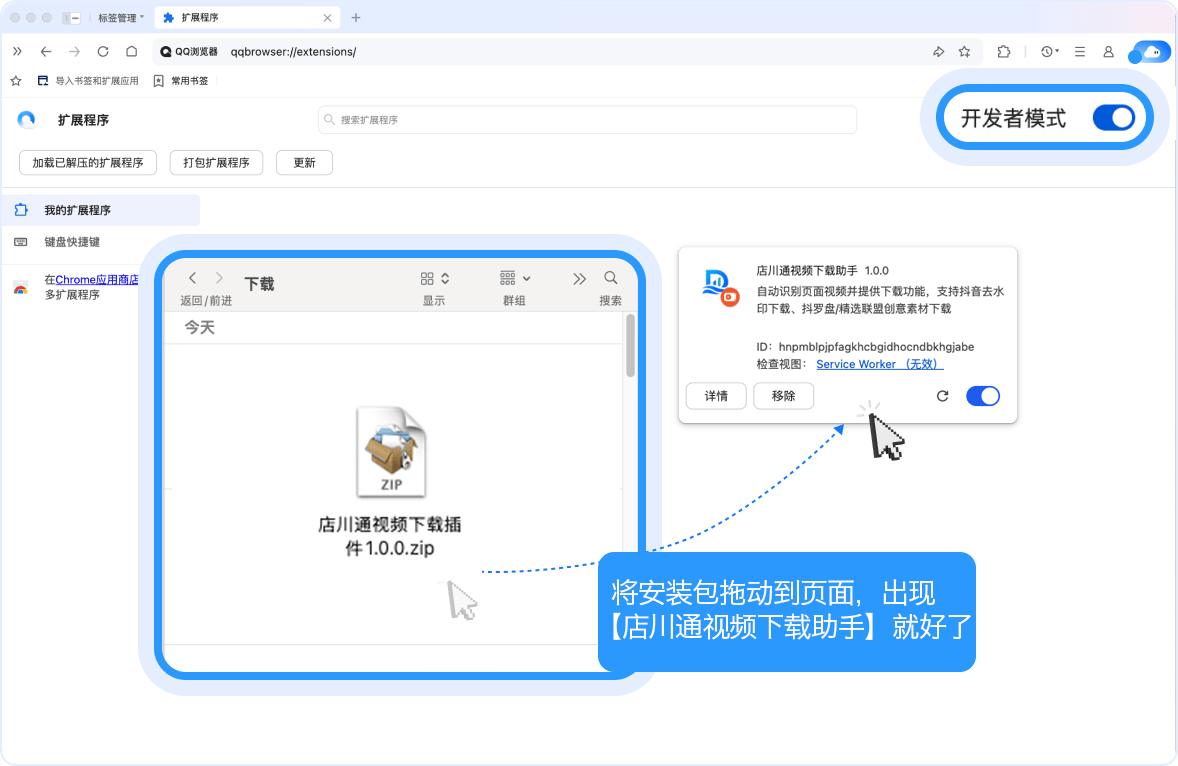Image resolution: width=1178 pixels, height=766 pixels.
Task: Click 打包扩展程序 button
Action: (x=216, y=162)
